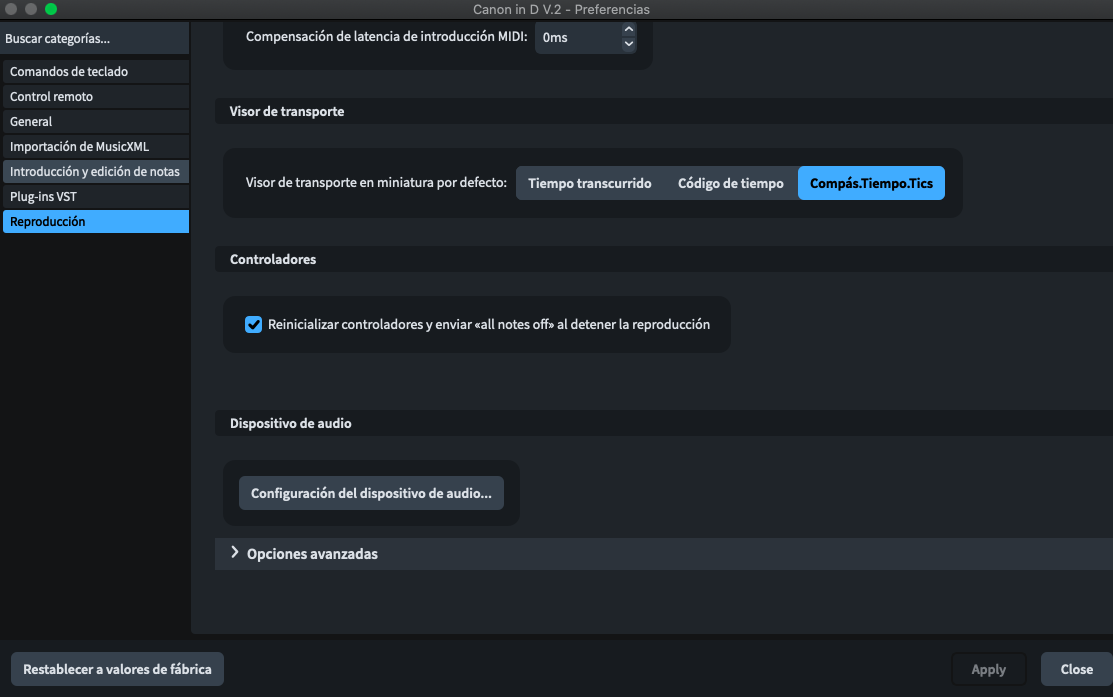Select Compás.Tiempo.Tics display option
The height and width of the screenshot is (697, 1113).
tap(870, 184)
